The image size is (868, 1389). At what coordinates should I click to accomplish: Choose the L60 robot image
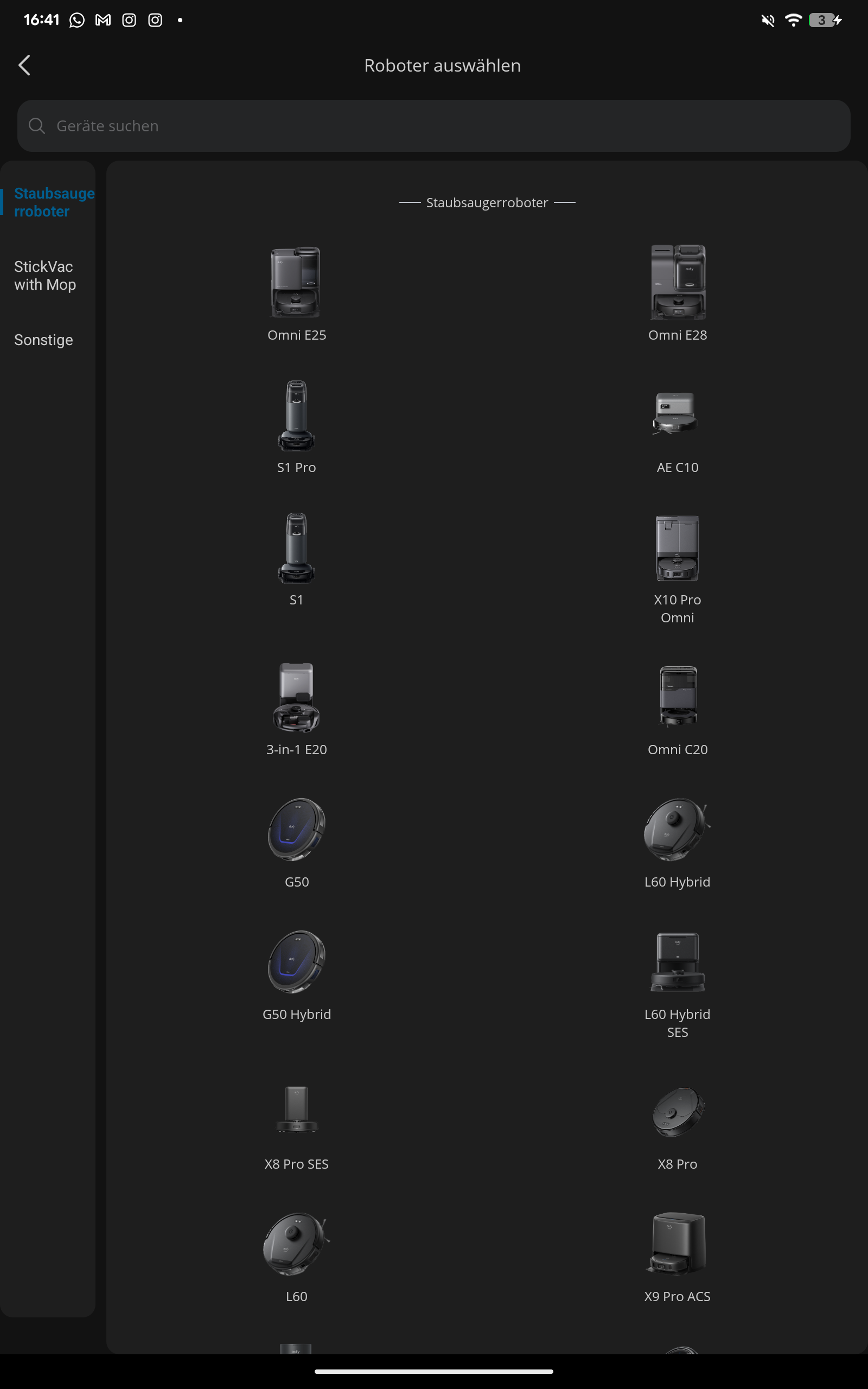point(296,1244)
